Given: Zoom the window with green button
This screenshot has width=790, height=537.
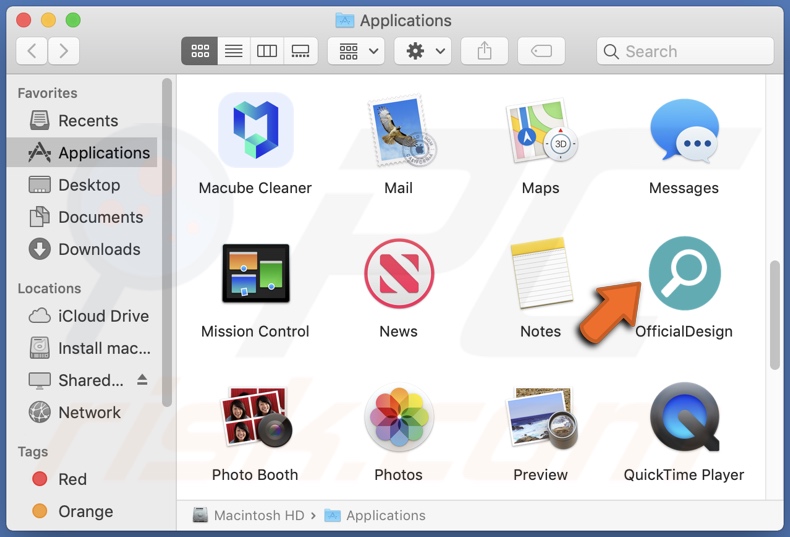Looking at the screenshot, I should (x=73, y=20).
